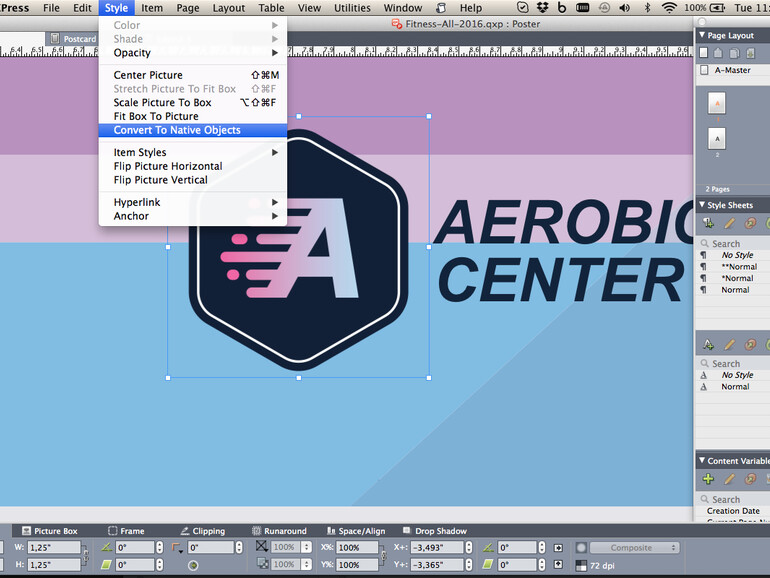This screenshot has height=578, width=770.
Task: Click the edit Content Variable pencil icon
Action: [729, 479]
